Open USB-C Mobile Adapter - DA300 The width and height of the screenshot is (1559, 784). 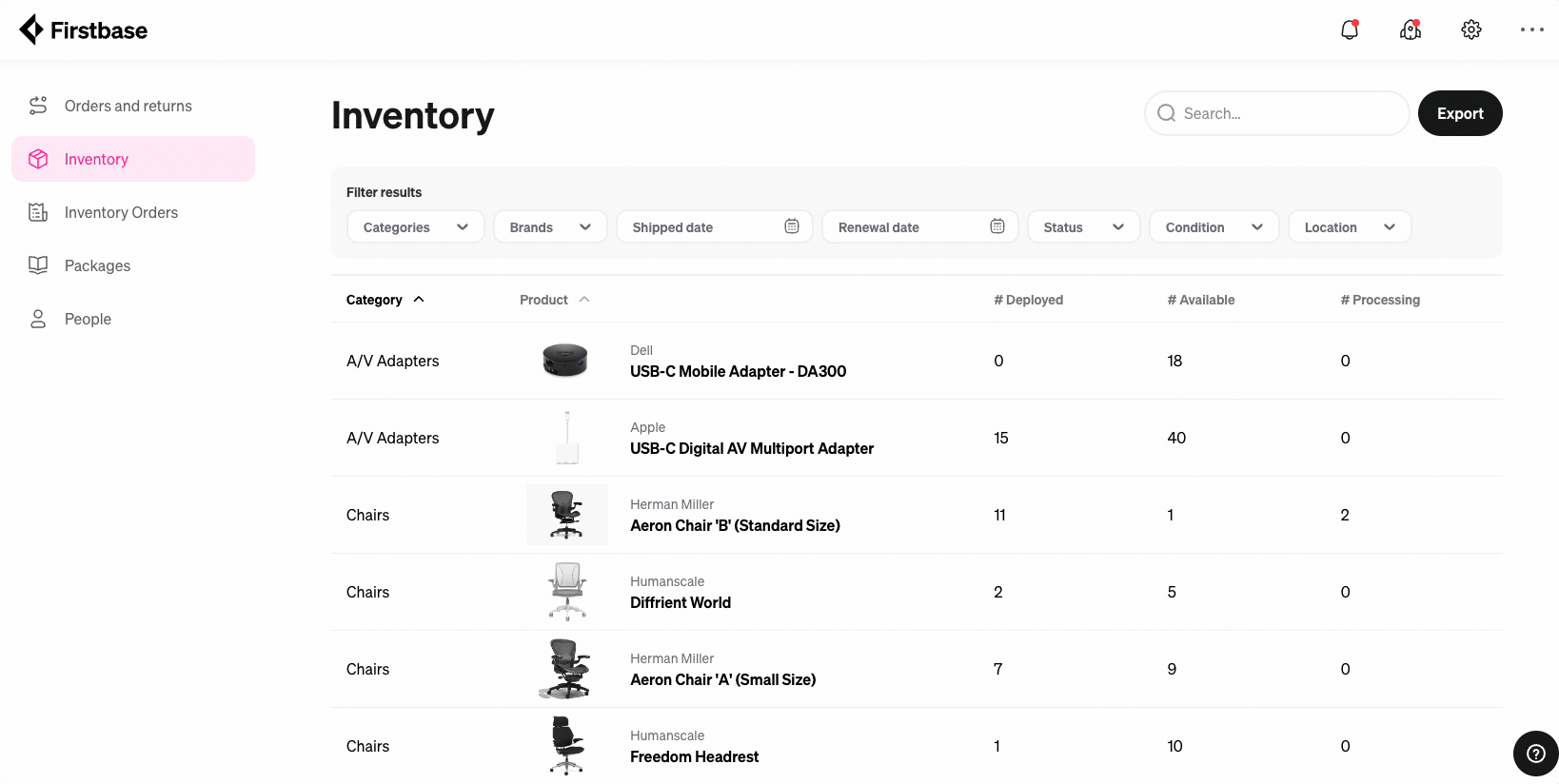coord(738,371)
